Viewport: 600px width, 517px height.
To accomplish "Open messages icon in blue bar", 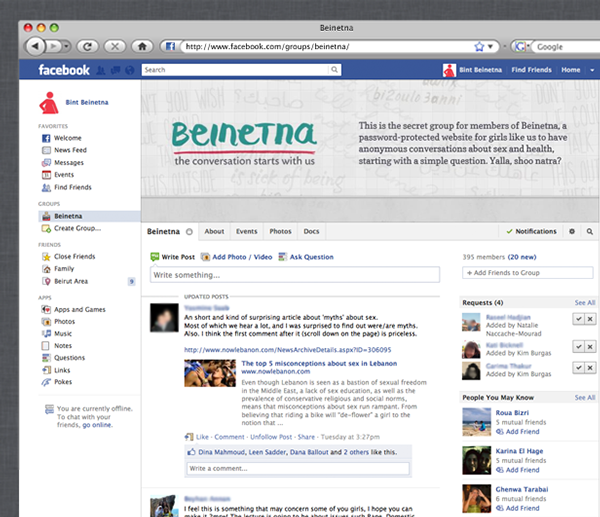I will coord(115,70).
